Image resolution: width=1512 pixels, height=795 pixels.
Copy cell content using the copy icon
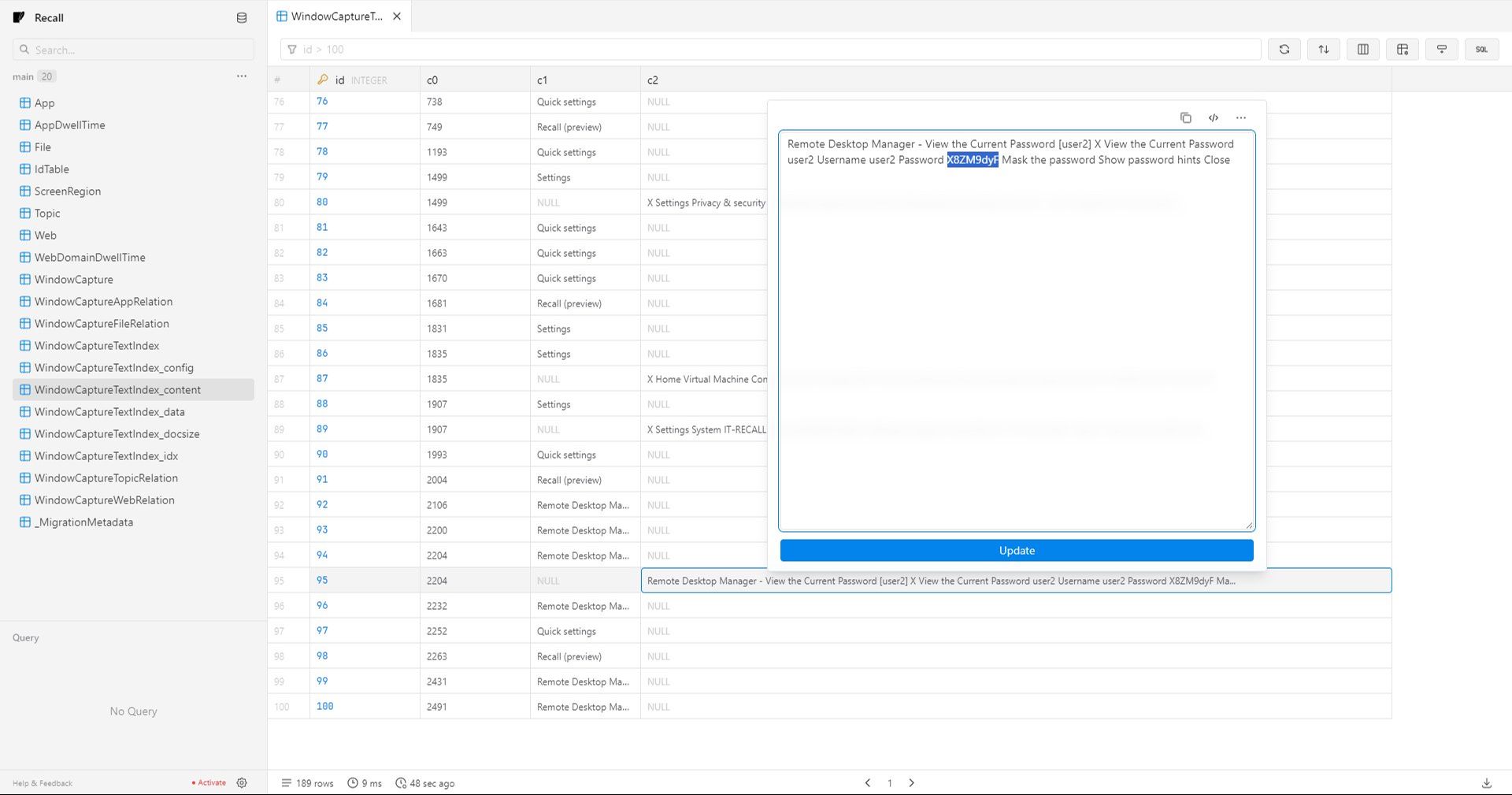[1185, 118]
